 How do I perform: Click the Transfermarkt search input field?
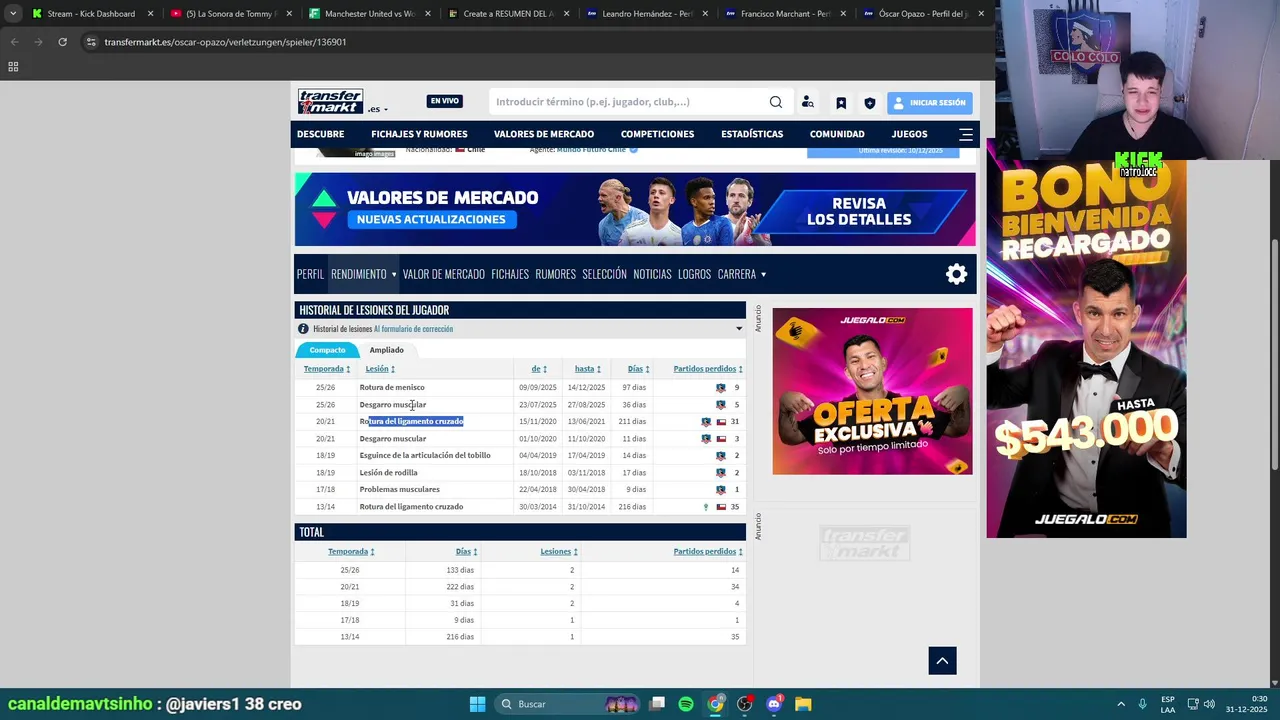point(628,102)
